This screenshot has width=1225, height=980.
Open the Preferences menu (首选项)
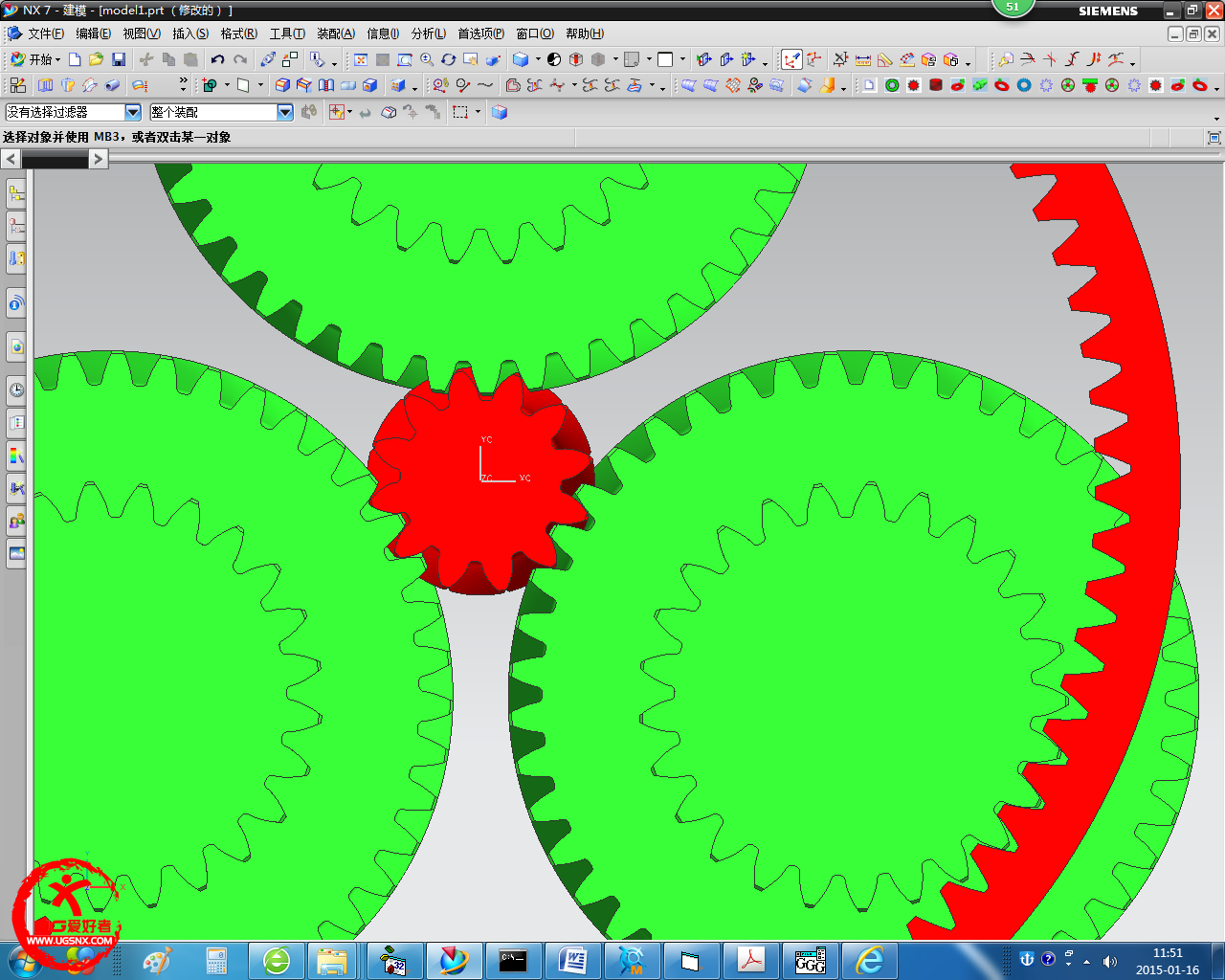pos(480,33)
